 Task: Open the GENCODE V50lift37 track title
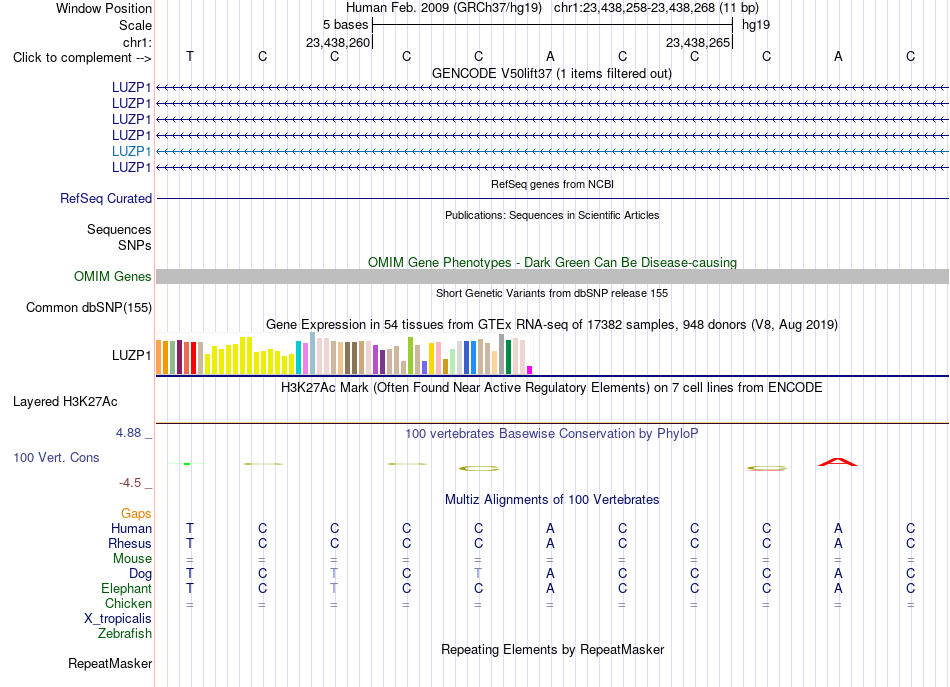coord(552,73)
